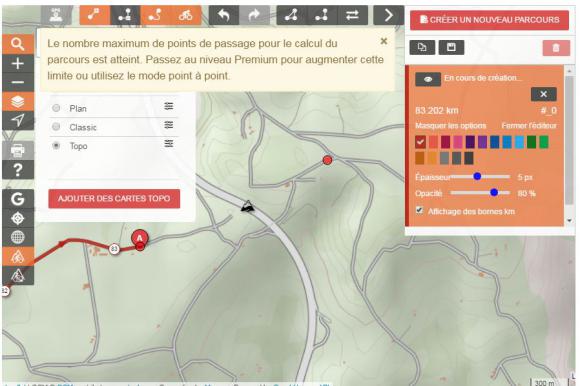Toggle Affichage des bornes km checkbox
This screenshot has width=580, height=386.
pos(419,210)
